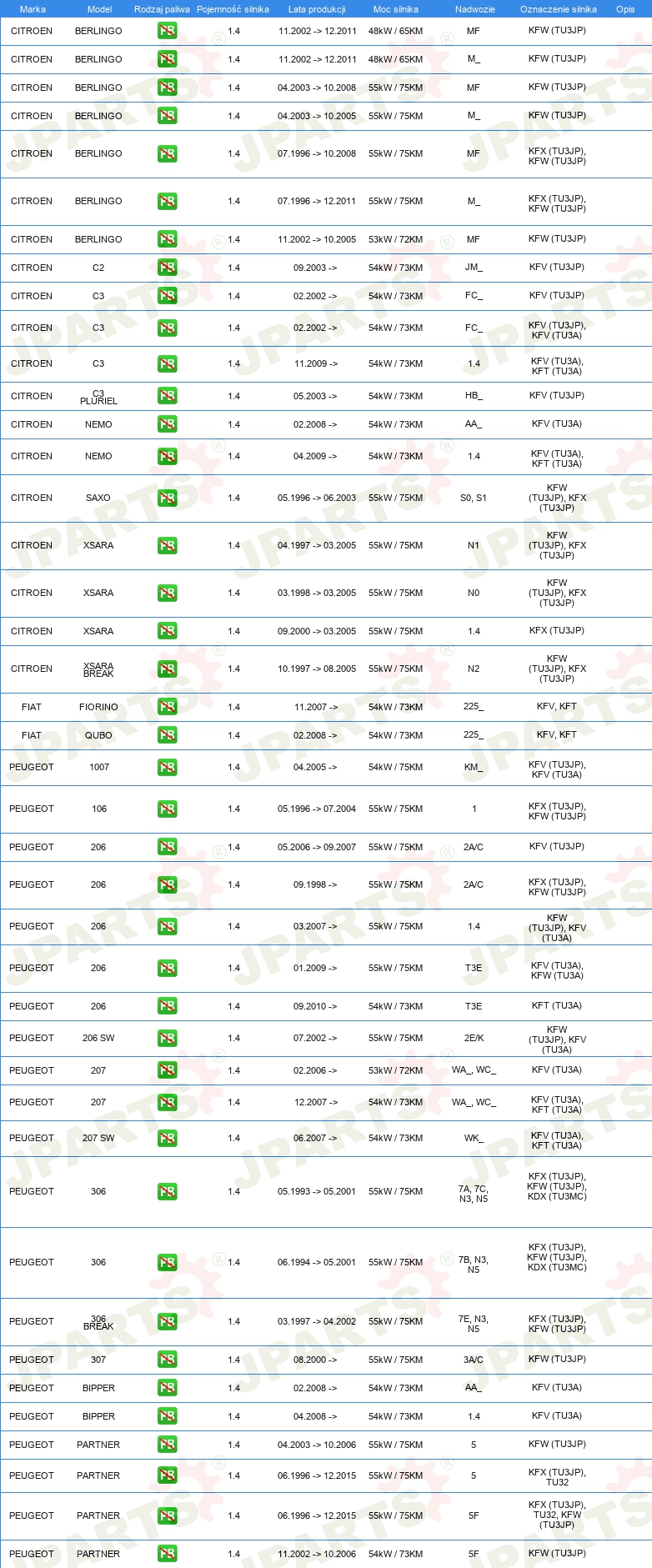This screenshot has height=1568, width=652.
Task: Click production years 06.1994 -> 05.2001
Action: [x=317, y=1262]
